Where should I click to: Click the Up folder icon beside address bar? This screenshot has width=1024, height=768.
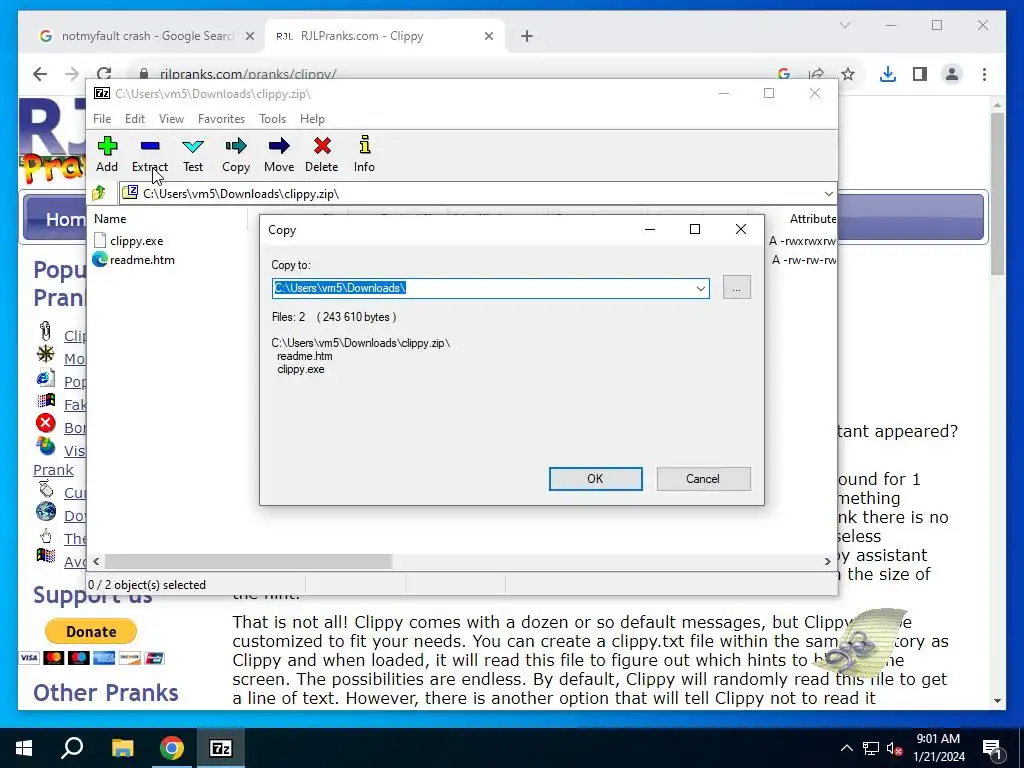click(x=99, y=193)
